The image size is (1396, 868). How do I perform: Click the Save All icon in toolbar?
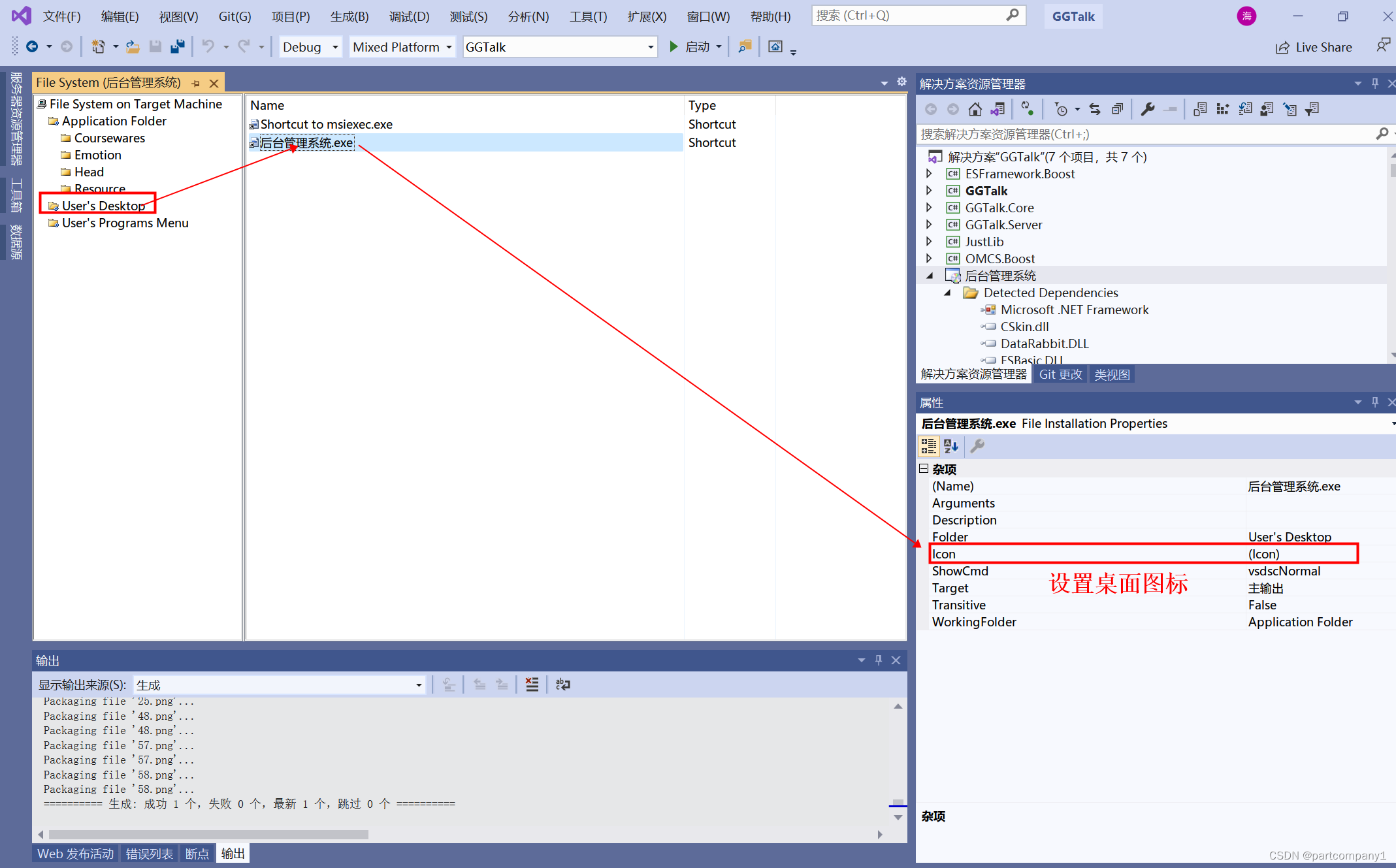click(177, 47)
